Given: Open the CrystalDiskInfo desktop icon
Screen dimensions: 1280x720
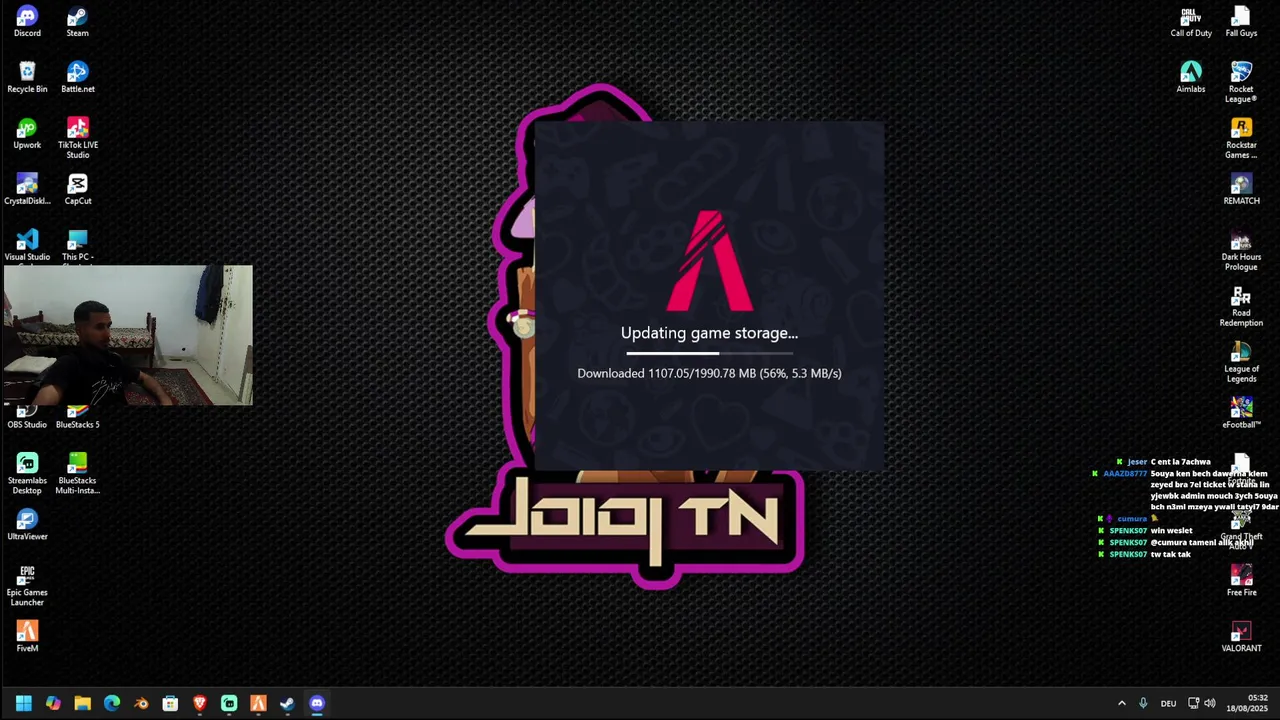Looking at the screenshot, I should [x=27, y=190].
